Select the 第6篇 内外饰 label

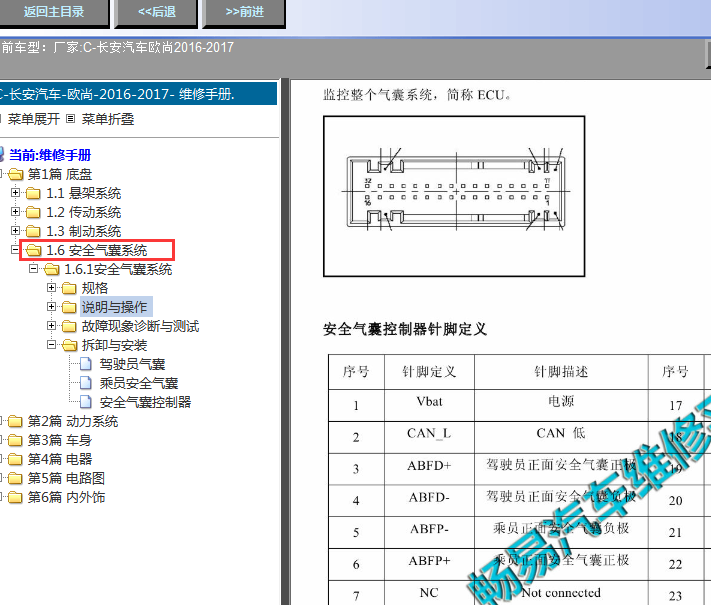pos(66,498)
